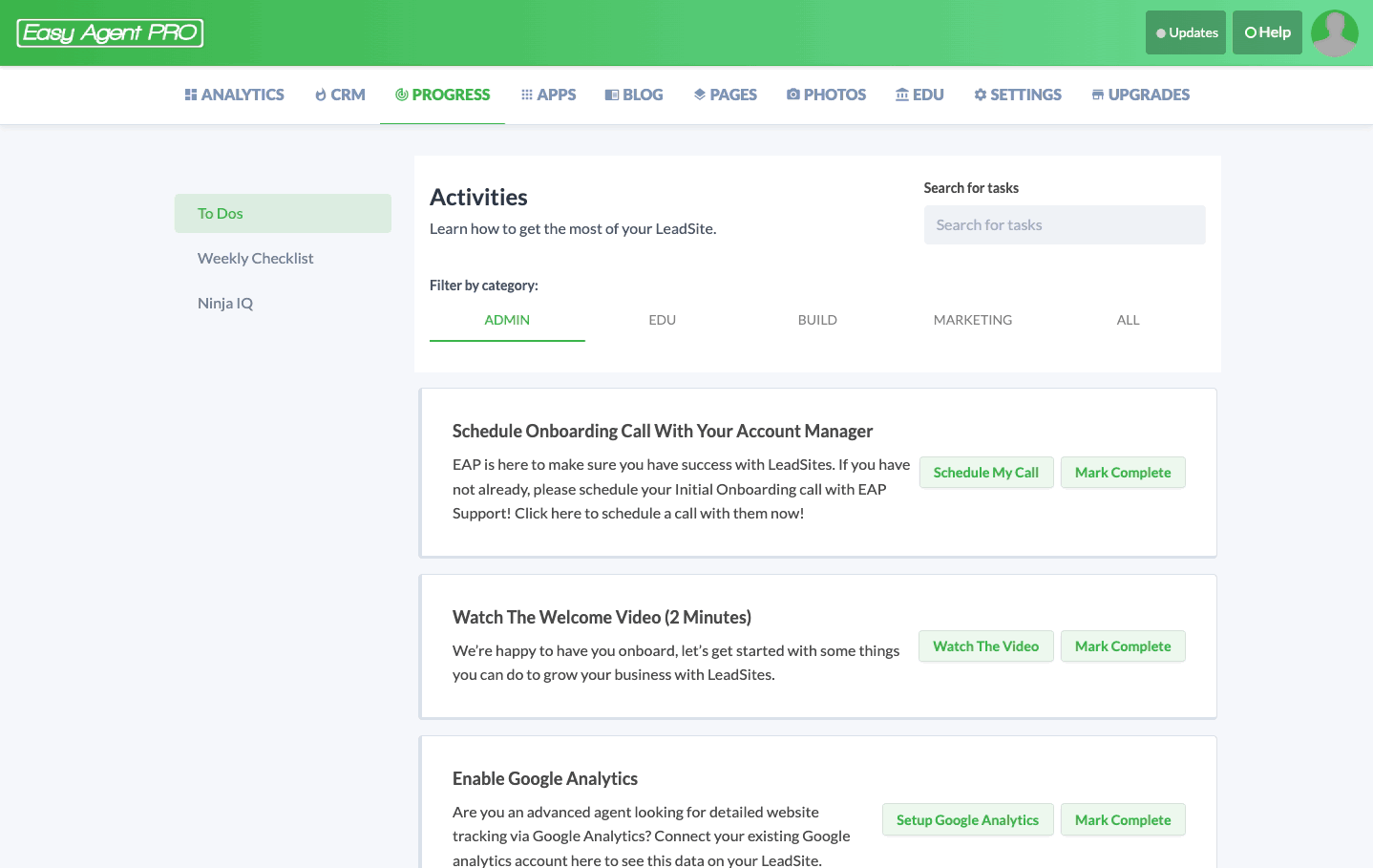Filter activities by MARKETING category
Screen dimensions: 1373x868
coord(973,320)
